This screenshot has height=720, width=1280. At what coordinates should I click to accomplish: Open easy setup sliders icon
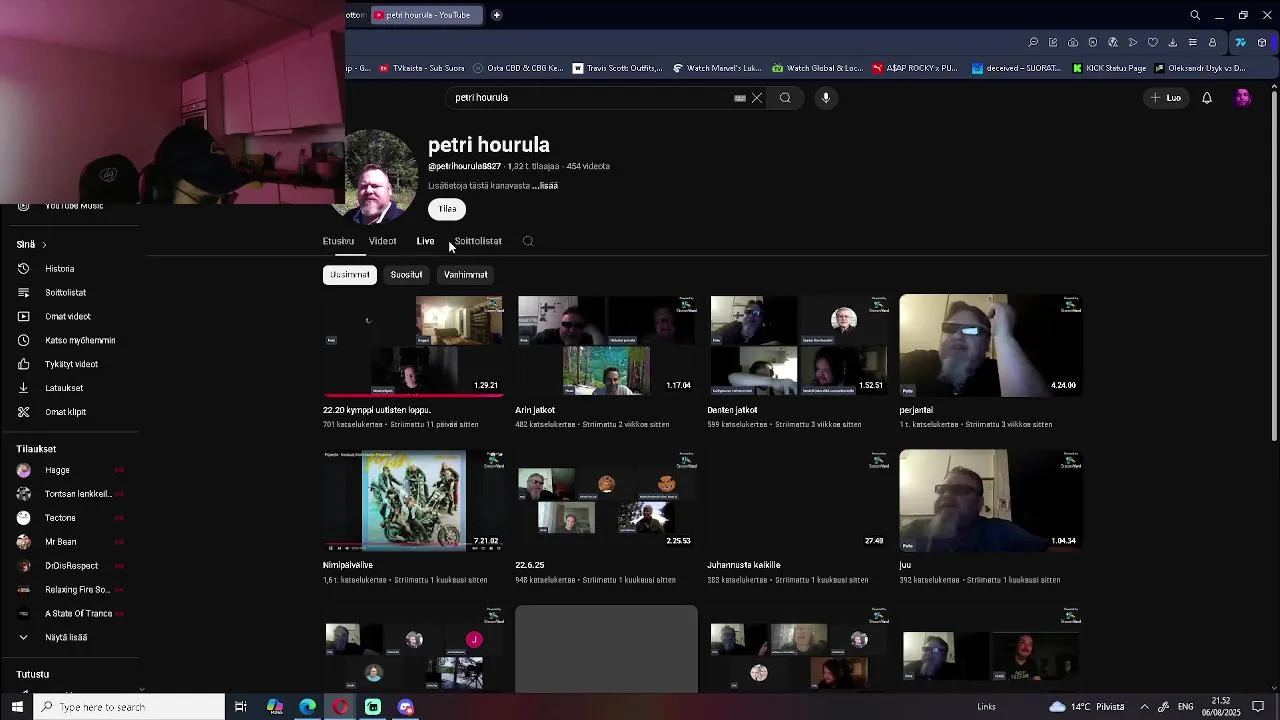click(x=1192, y=42)
